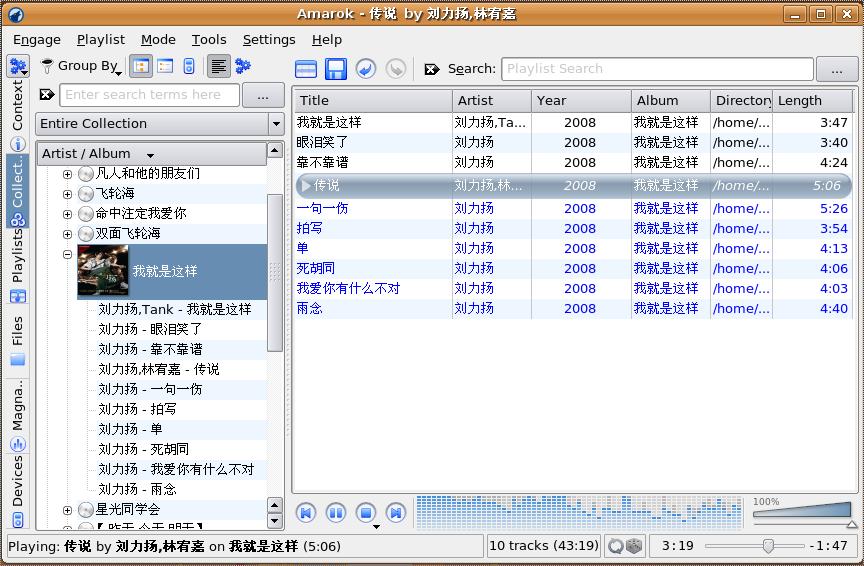Screen dimensions: 864x566
Task: Toggle repeat mode icon in status bar
Action: coord(615,546)
